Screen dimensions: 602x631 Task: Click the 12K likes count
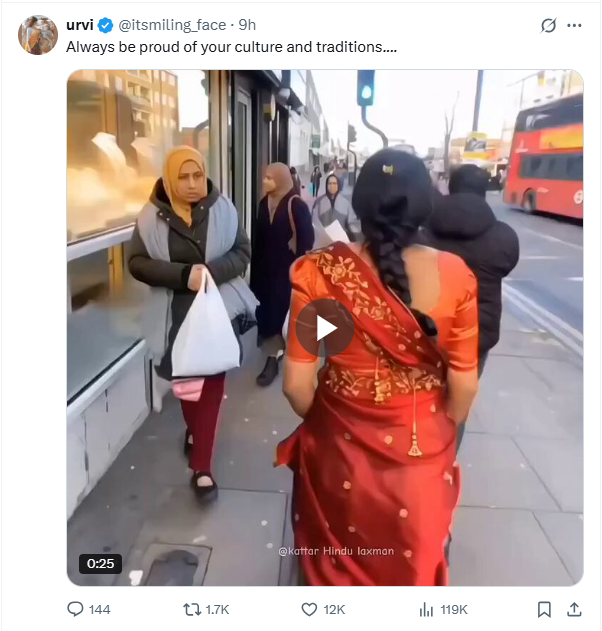point(334,610)
